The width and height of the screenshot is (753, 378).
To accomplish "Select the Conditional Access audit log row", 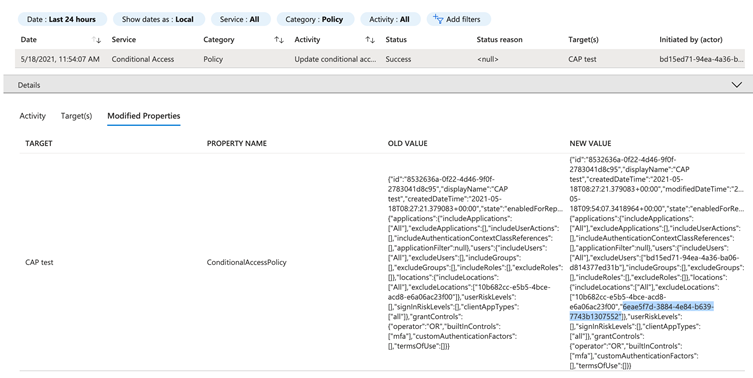I will [x=380, y=59].
